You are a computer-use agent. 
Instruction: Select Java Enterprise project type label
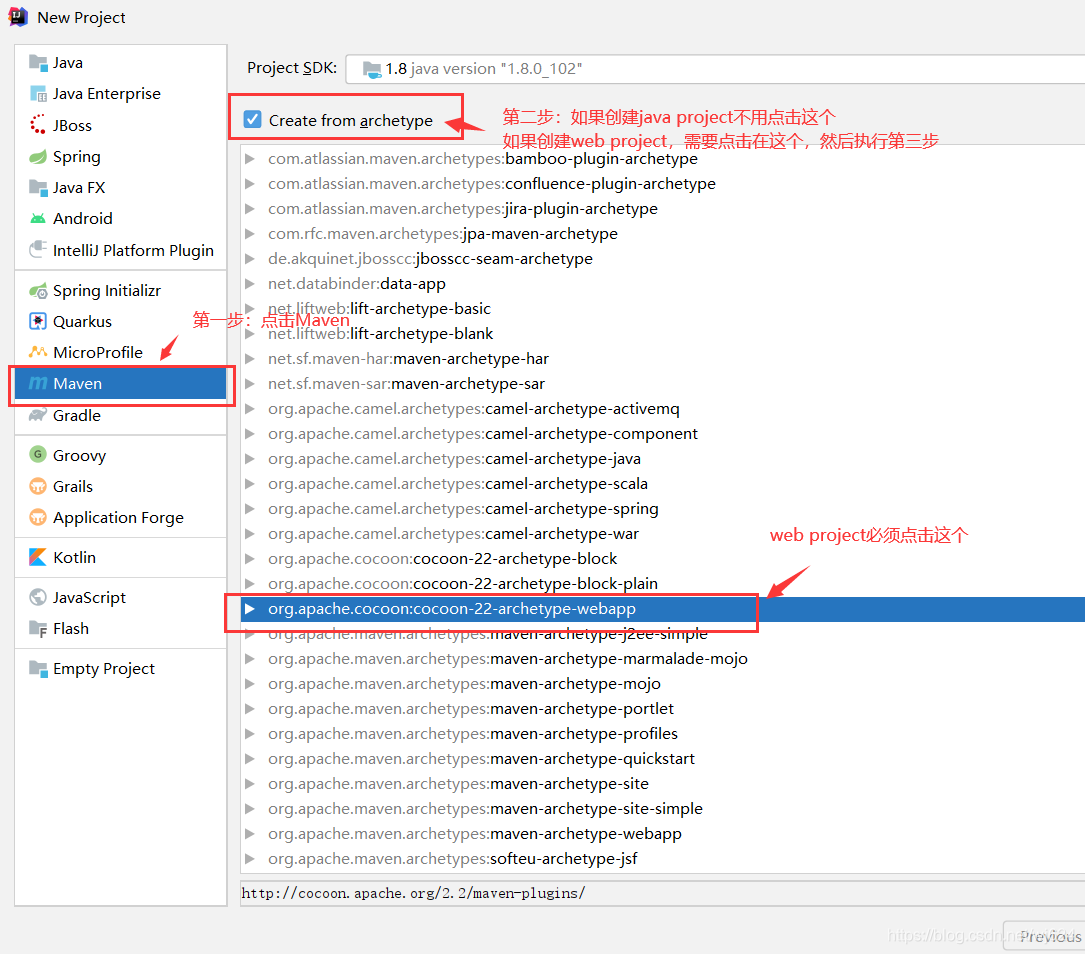coord(107,93)
